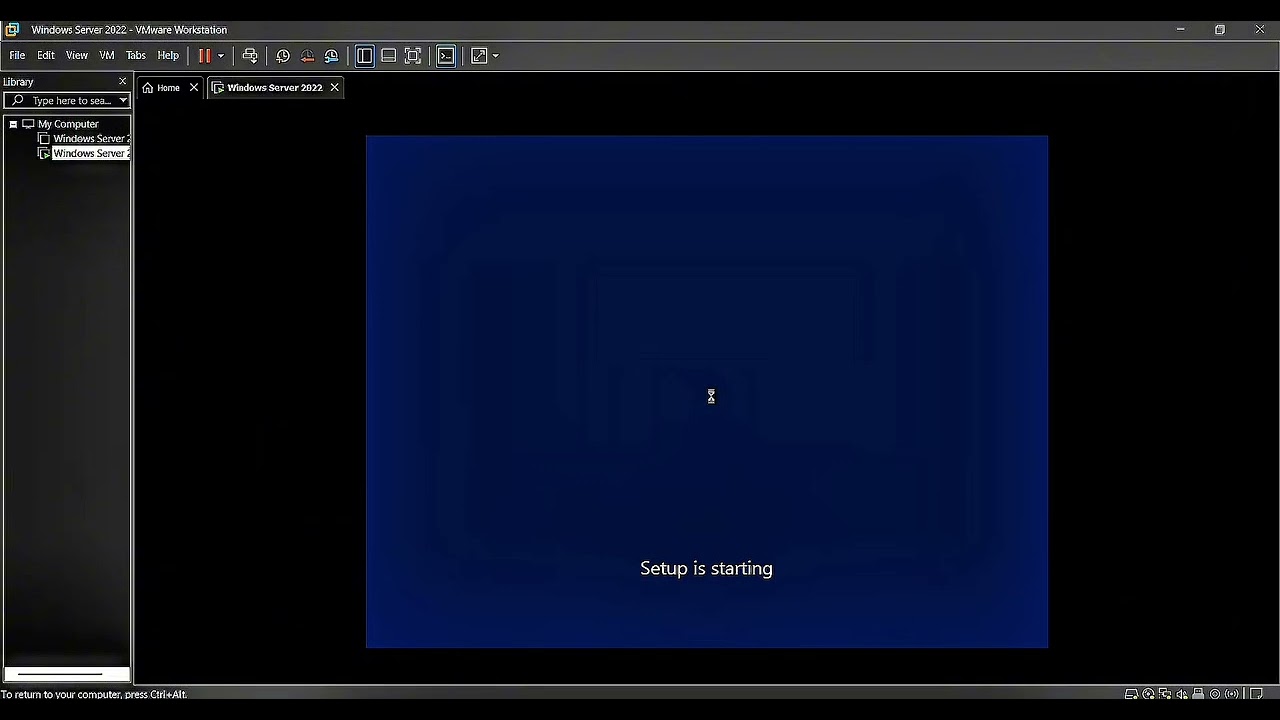Click the Setup is starting text
Image resolution: width=1280 pixels, height=720 pixels.
point(706,568)
